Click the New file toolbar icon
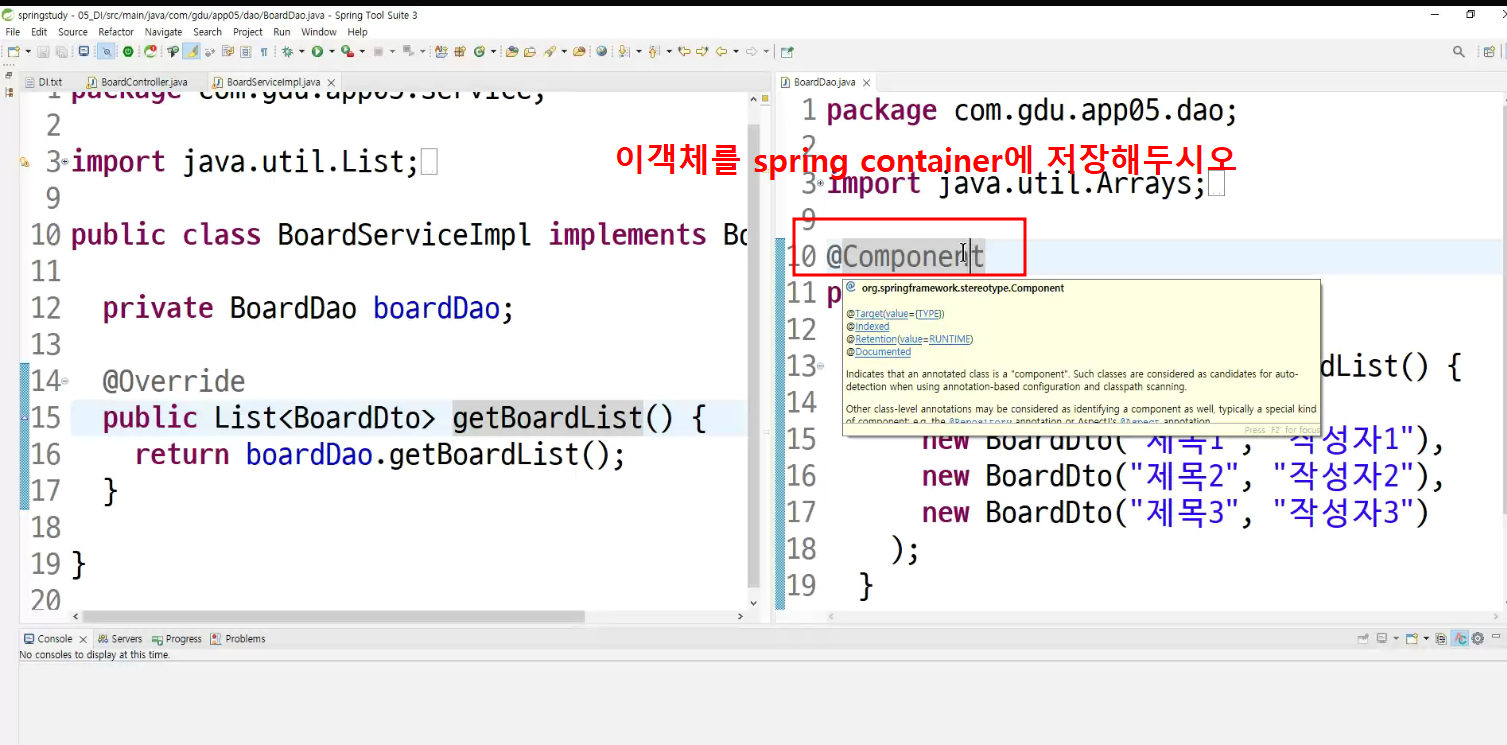 pyautogui.click(x=13, y=51)
